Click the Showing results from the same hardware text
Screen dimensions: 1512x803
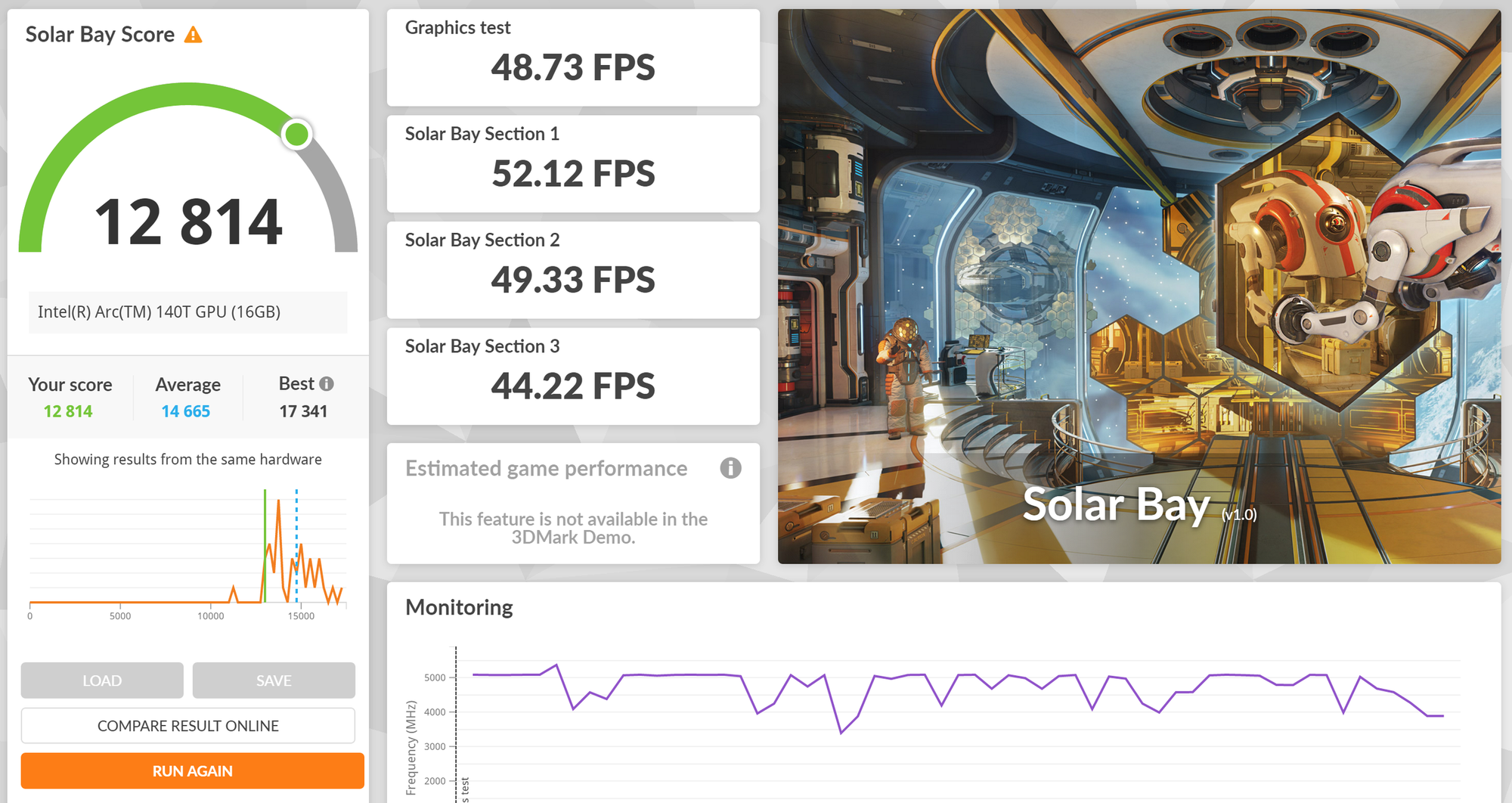[188, 460]
